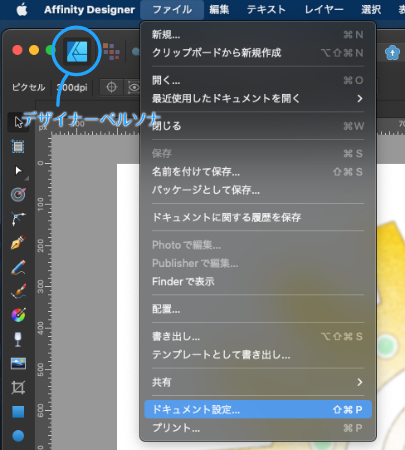The width and height of the screenshot is (405, 450).
Task: Choose 開く... menu entry
Action: (258, 80)
